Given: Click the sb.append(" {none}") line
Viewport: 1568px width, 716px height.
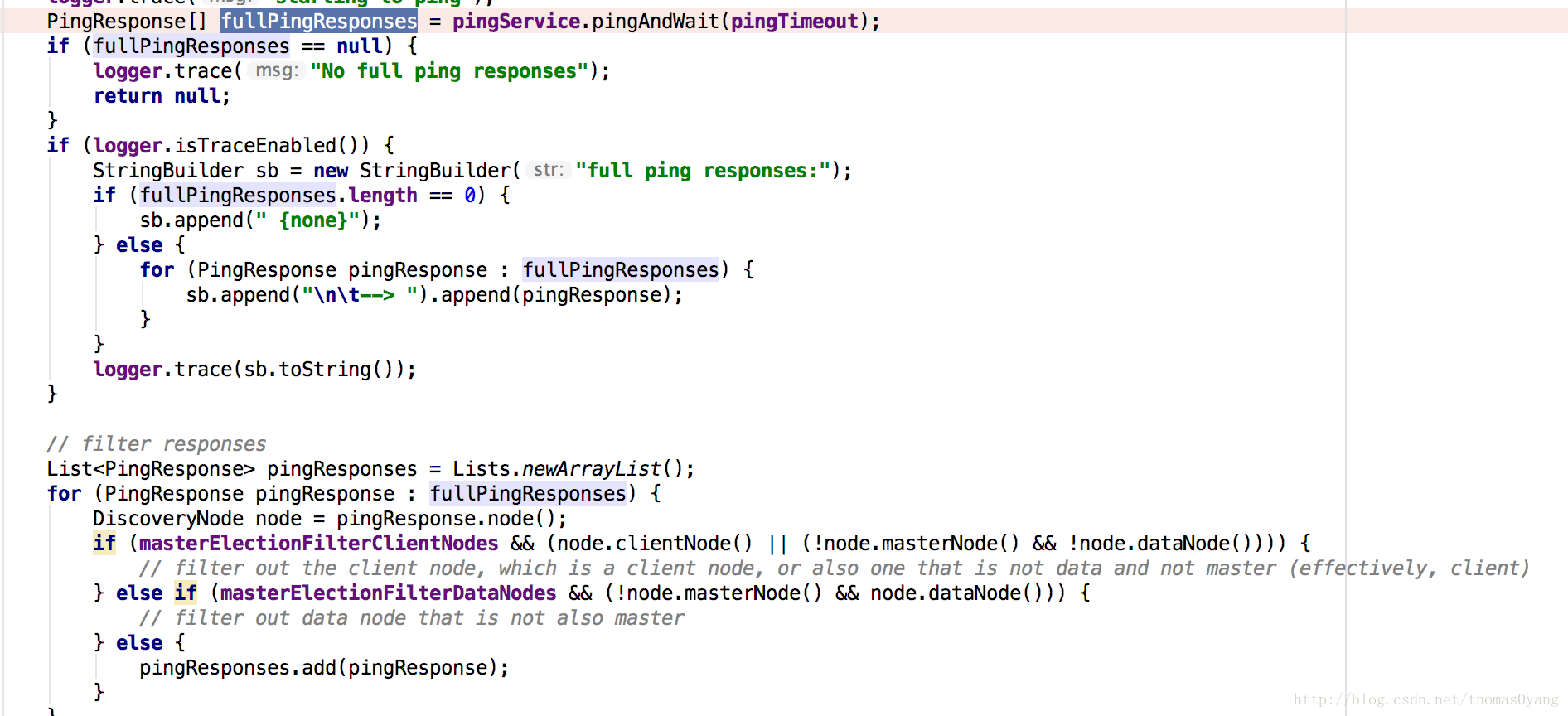Looking at the screenshot, I should click(x=260, y=220).
